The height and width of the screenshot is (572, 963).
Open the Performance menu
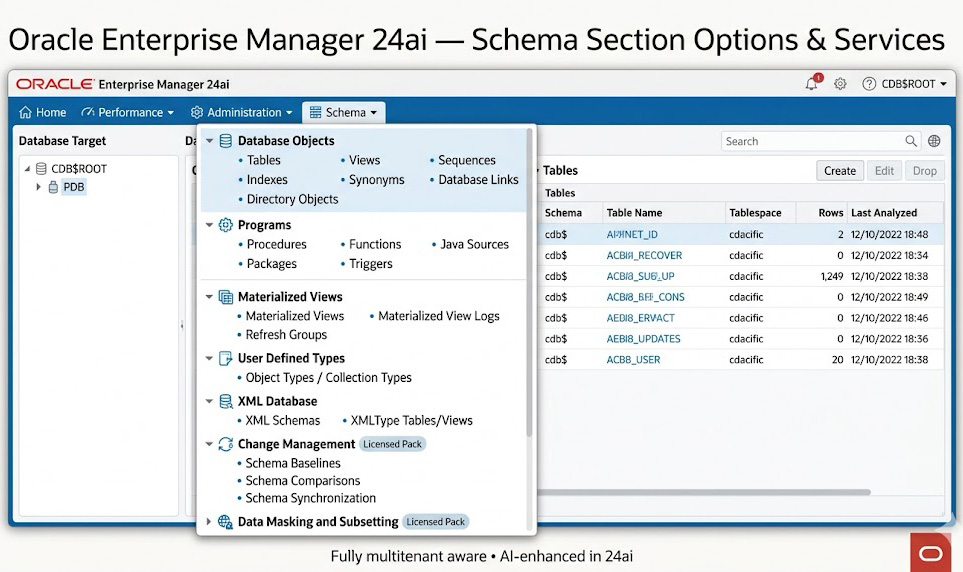(x=128, y=112)
